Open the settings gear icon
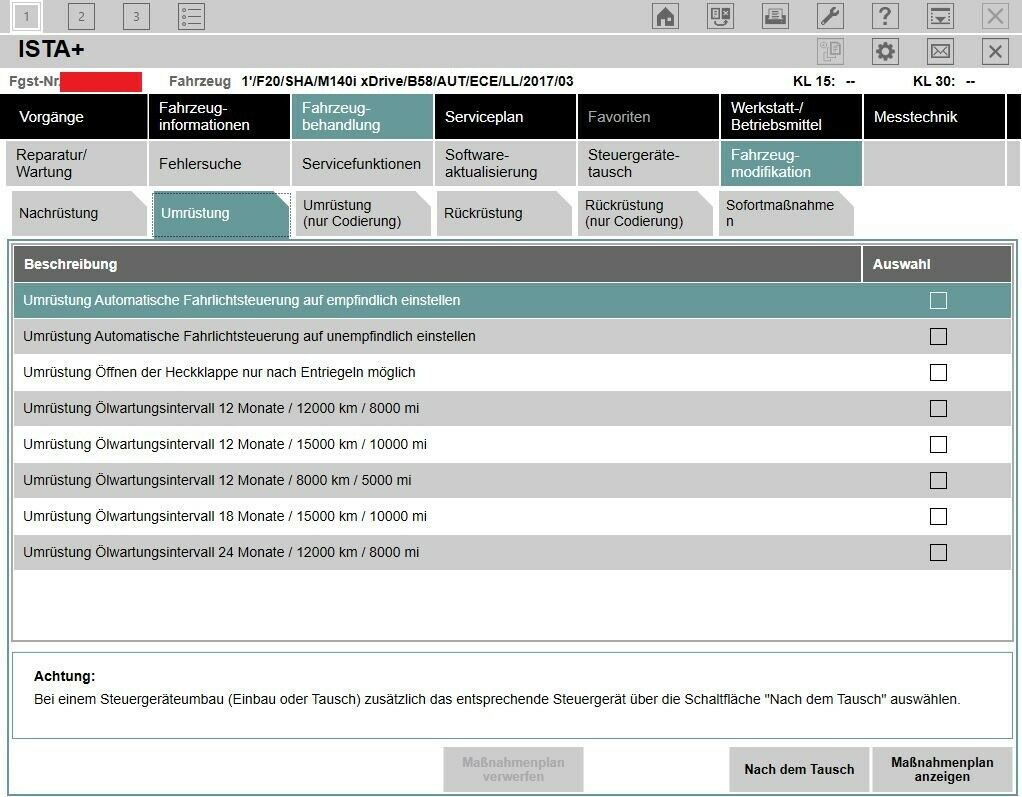 (x=885, y=52)
